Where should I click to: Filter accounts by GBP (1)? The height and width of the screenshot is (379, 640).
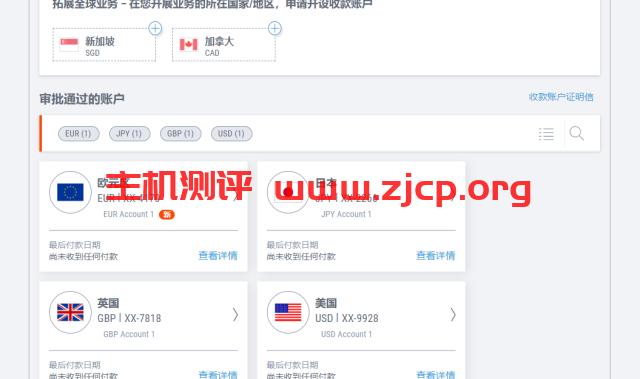tap(180, 134)
